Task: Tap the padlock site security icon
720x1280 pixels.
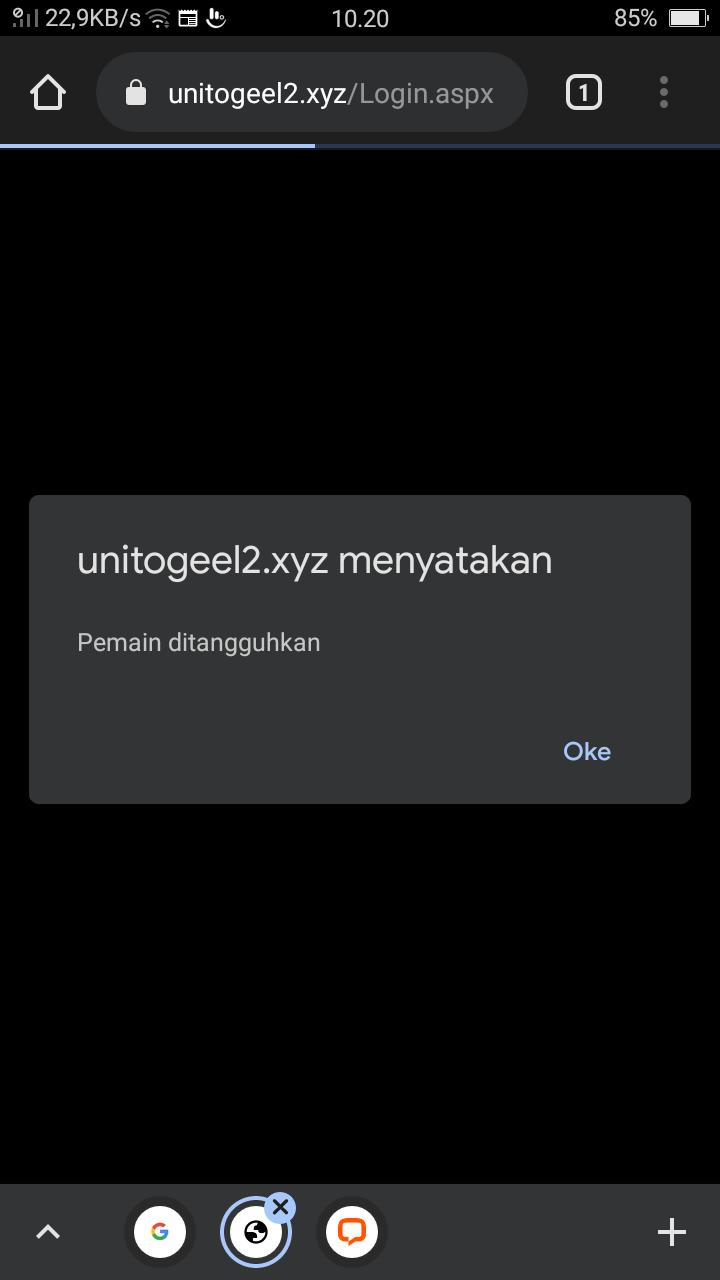Action: (135, 93)
